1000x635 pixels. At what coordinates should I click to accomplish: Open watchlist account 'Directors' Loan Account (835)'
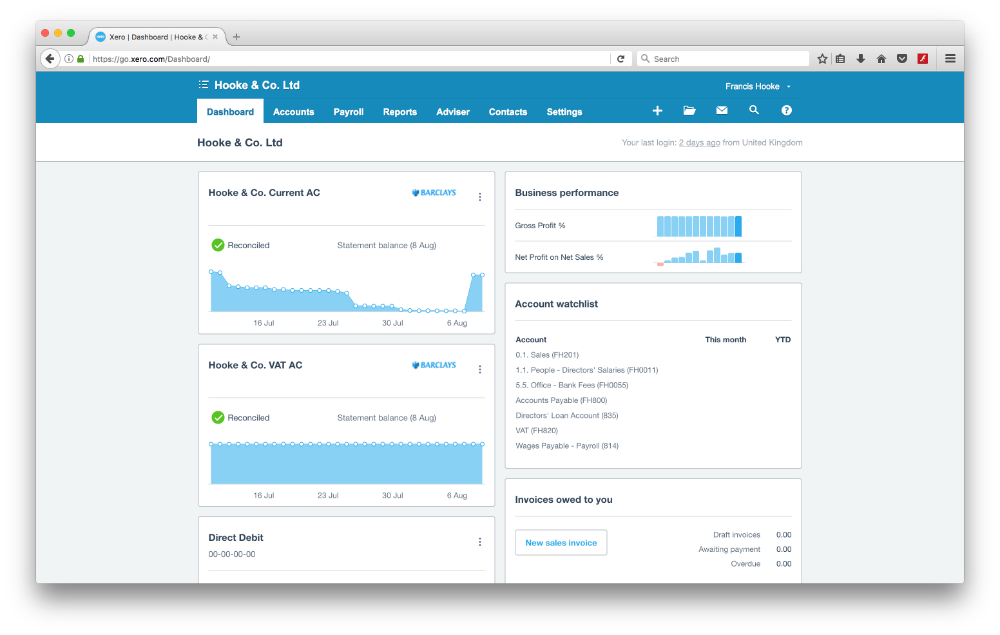[566, 415]
